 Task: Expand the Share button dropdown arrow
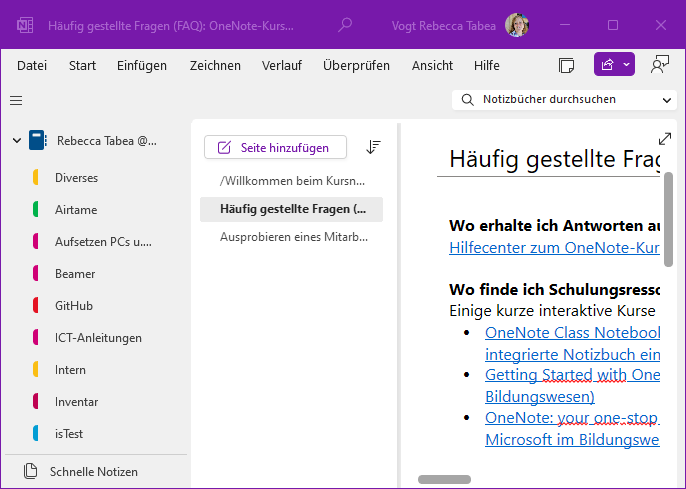click(x=627, y=65)
